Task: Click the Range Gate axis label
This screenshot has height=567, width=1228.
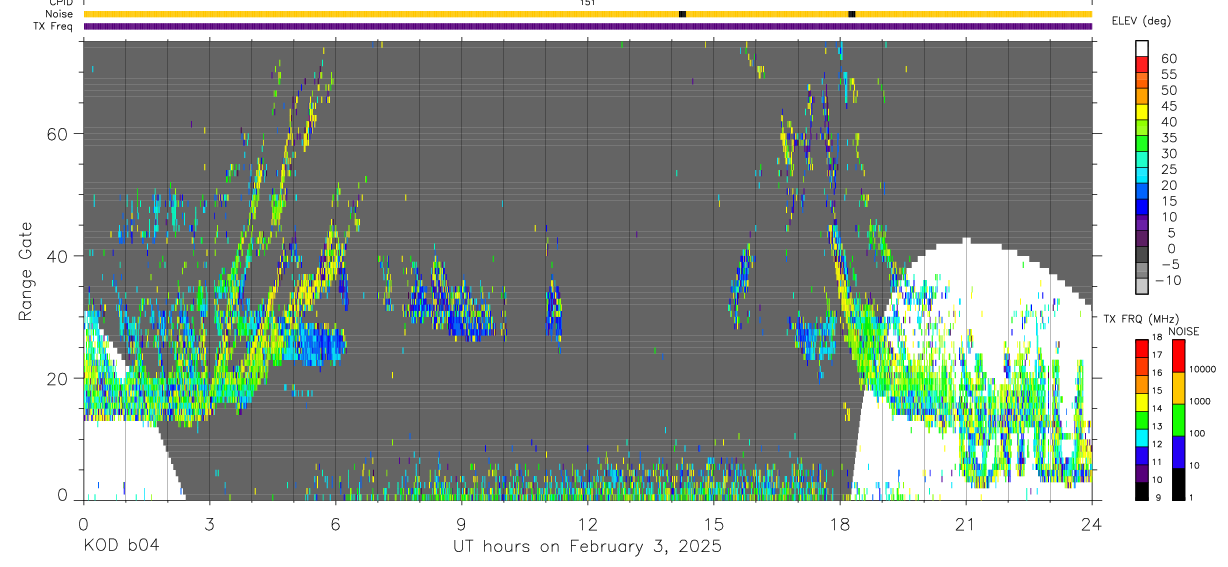Action: point(27,269)
